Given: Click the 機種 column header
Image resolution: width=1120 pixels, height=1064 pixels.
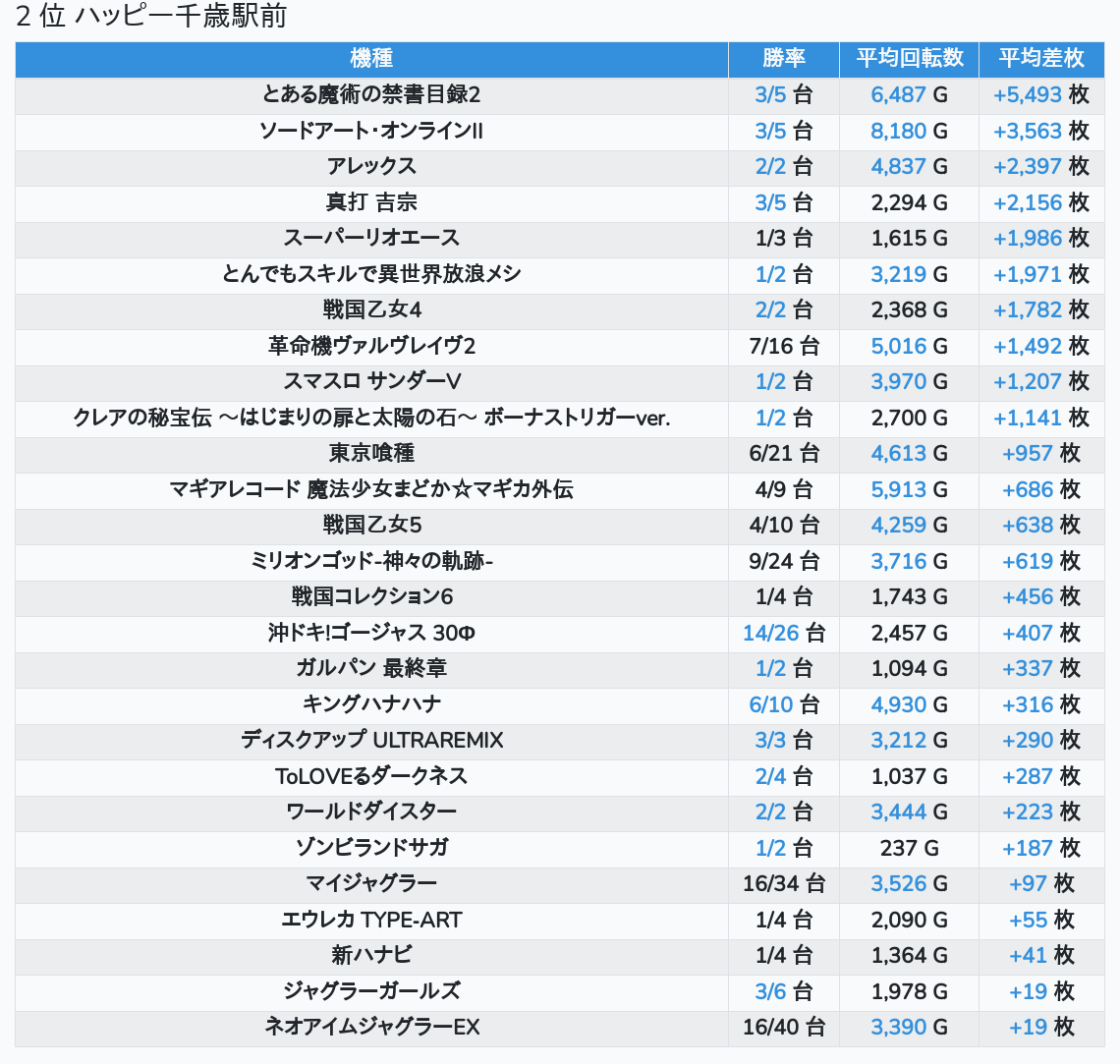Looking at the screenshot, I should (x=371, y=58).
